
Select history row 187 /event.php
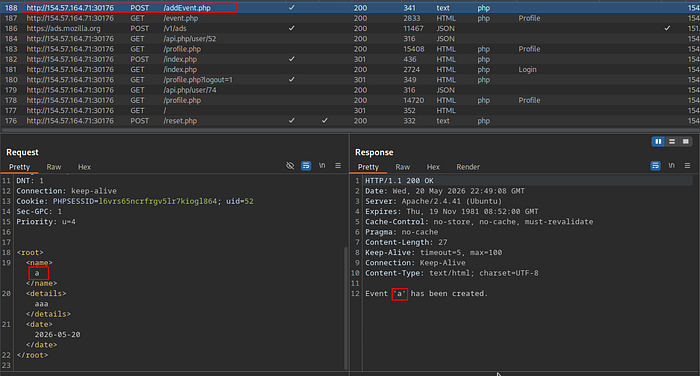pyautogui.click(x=350, y=18)
